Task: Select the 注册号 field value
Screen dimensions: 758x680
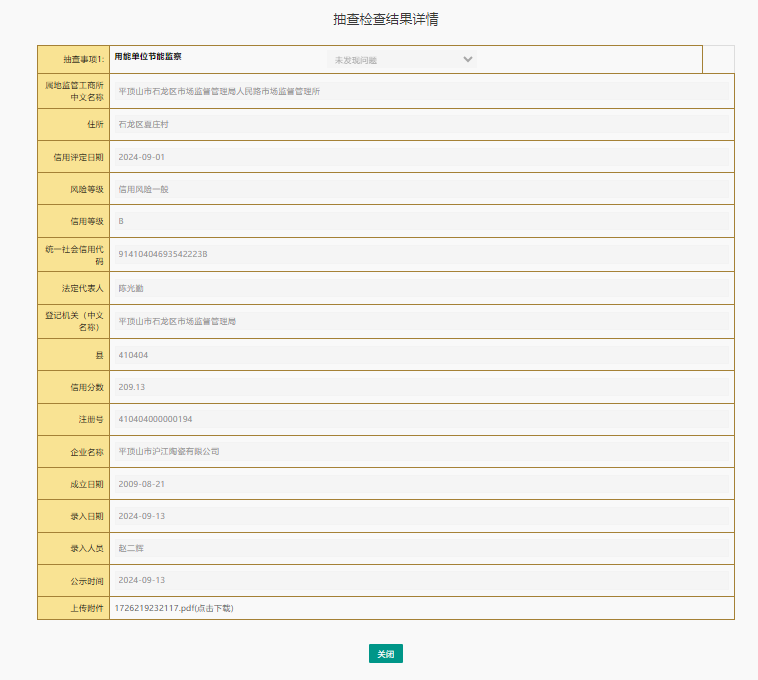Action: (421, 419)
